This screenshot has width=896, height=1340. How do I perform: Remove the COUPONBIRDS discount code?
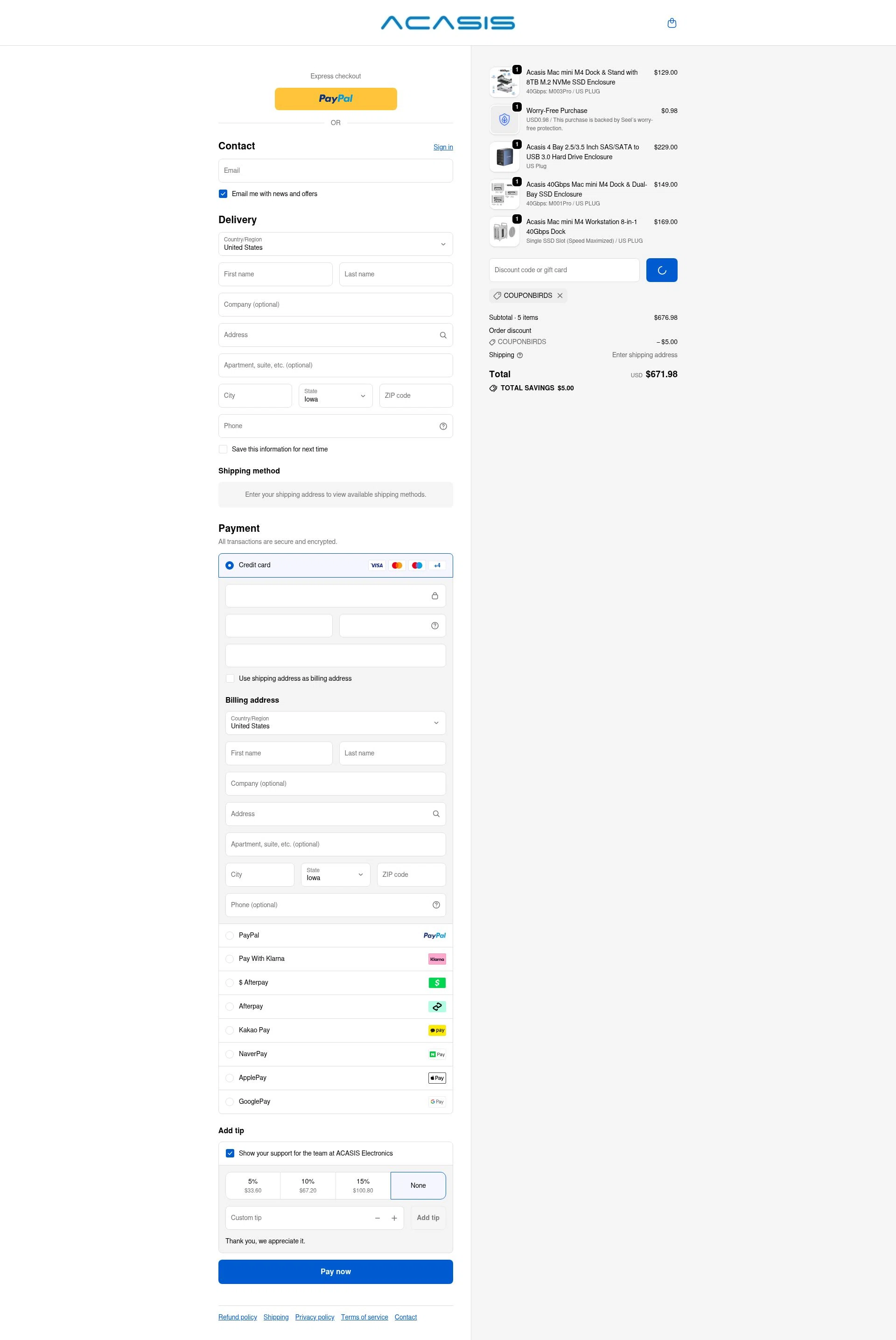coord(560,296)
